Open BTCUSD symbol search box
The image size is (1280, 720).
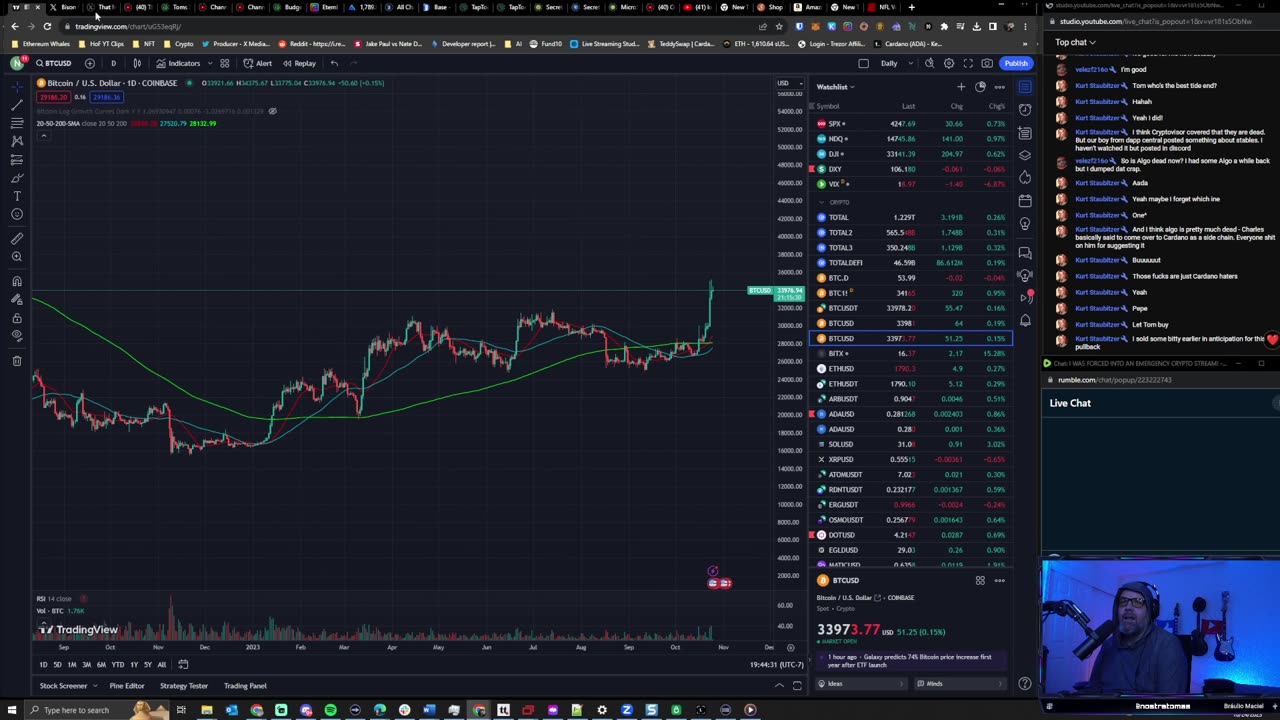click(54, 63)
